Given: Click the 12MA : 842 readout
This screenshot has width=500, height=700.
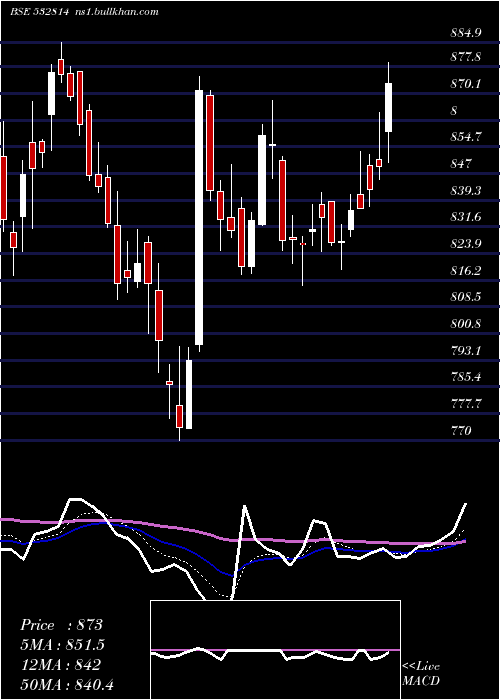Looking at the screenshot, I should click(60, 665).
